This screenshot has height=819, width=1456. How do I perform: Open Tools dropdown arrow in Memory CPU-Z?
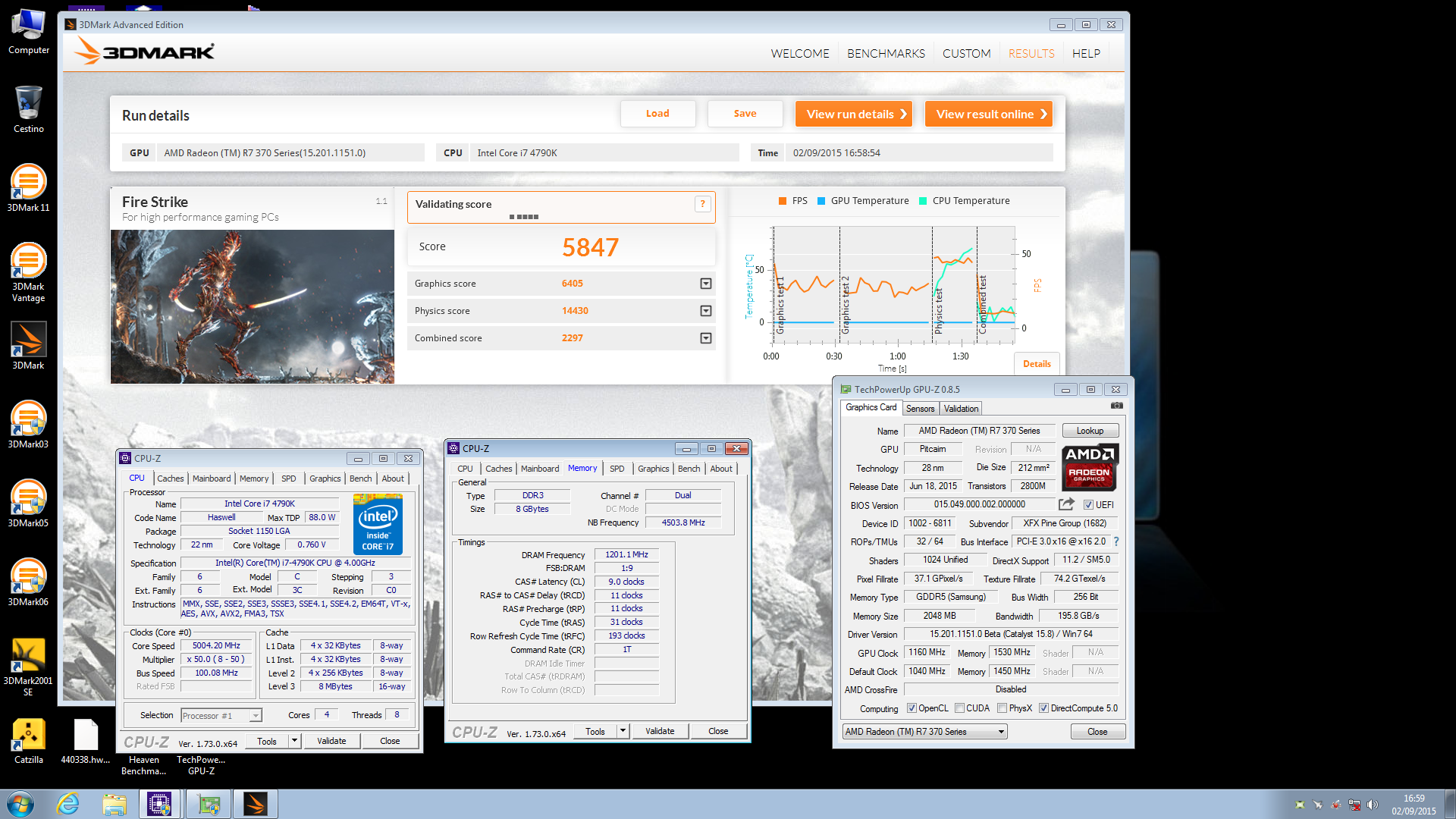[x=623, y=731]
